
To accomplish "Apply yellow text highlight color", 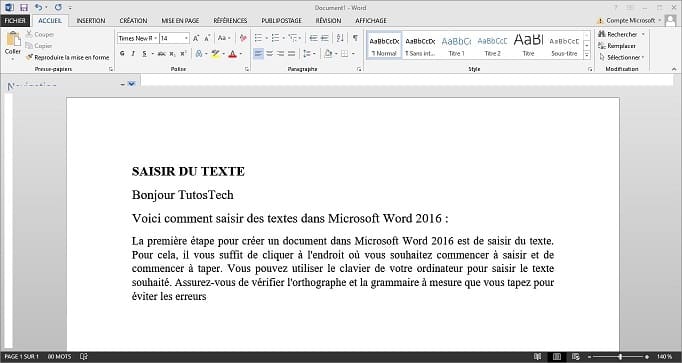I will [215, 54].
